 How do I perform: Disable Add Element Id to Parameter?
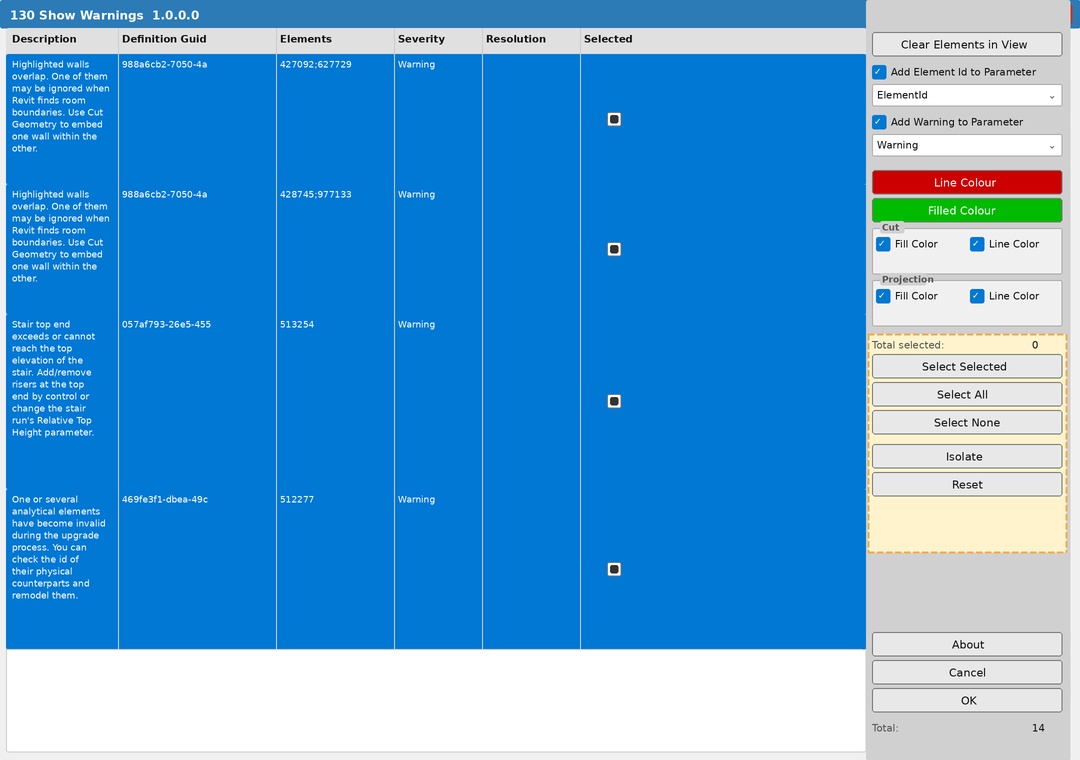tap(878, 71)
